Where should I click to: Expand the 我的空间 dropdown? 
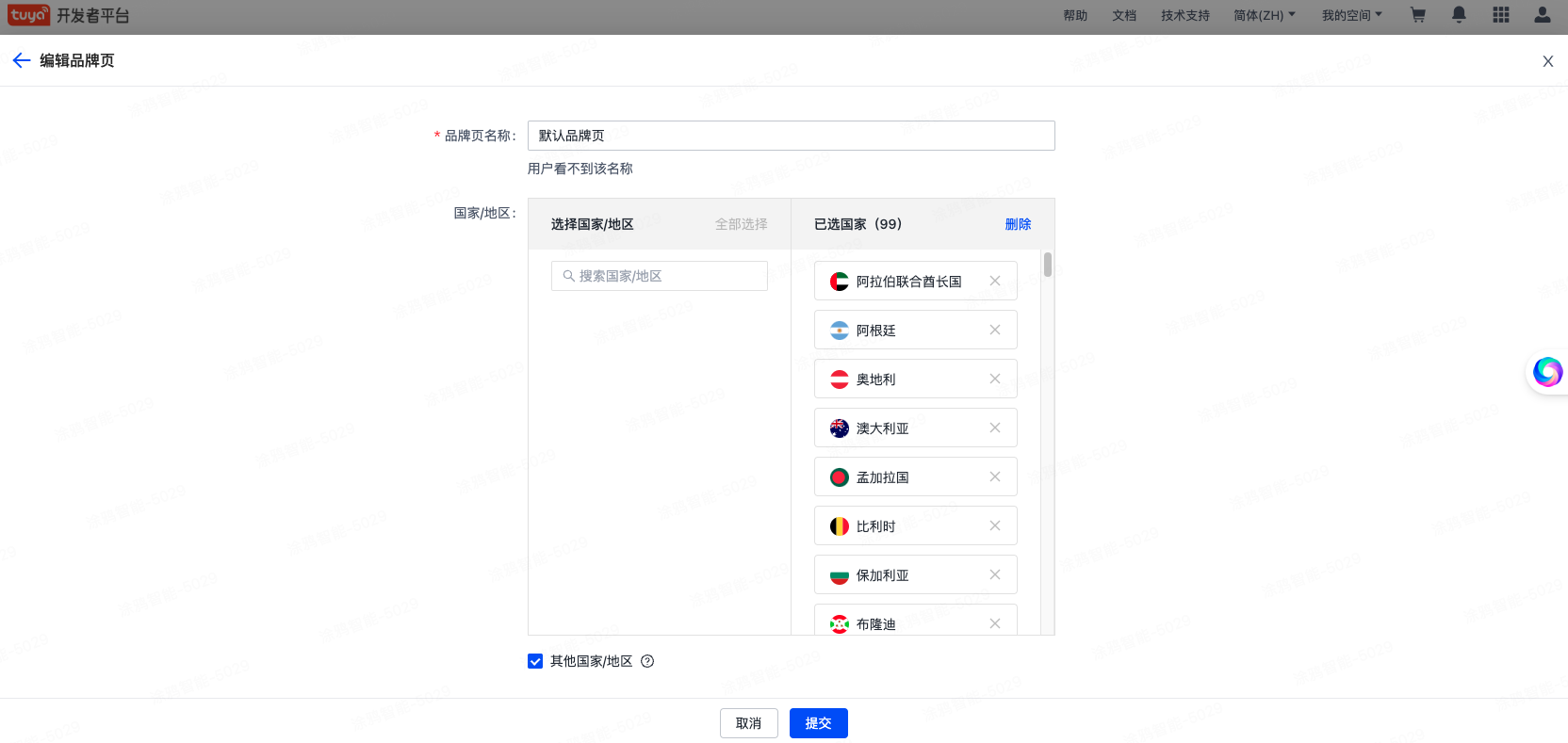[1352, 15]
